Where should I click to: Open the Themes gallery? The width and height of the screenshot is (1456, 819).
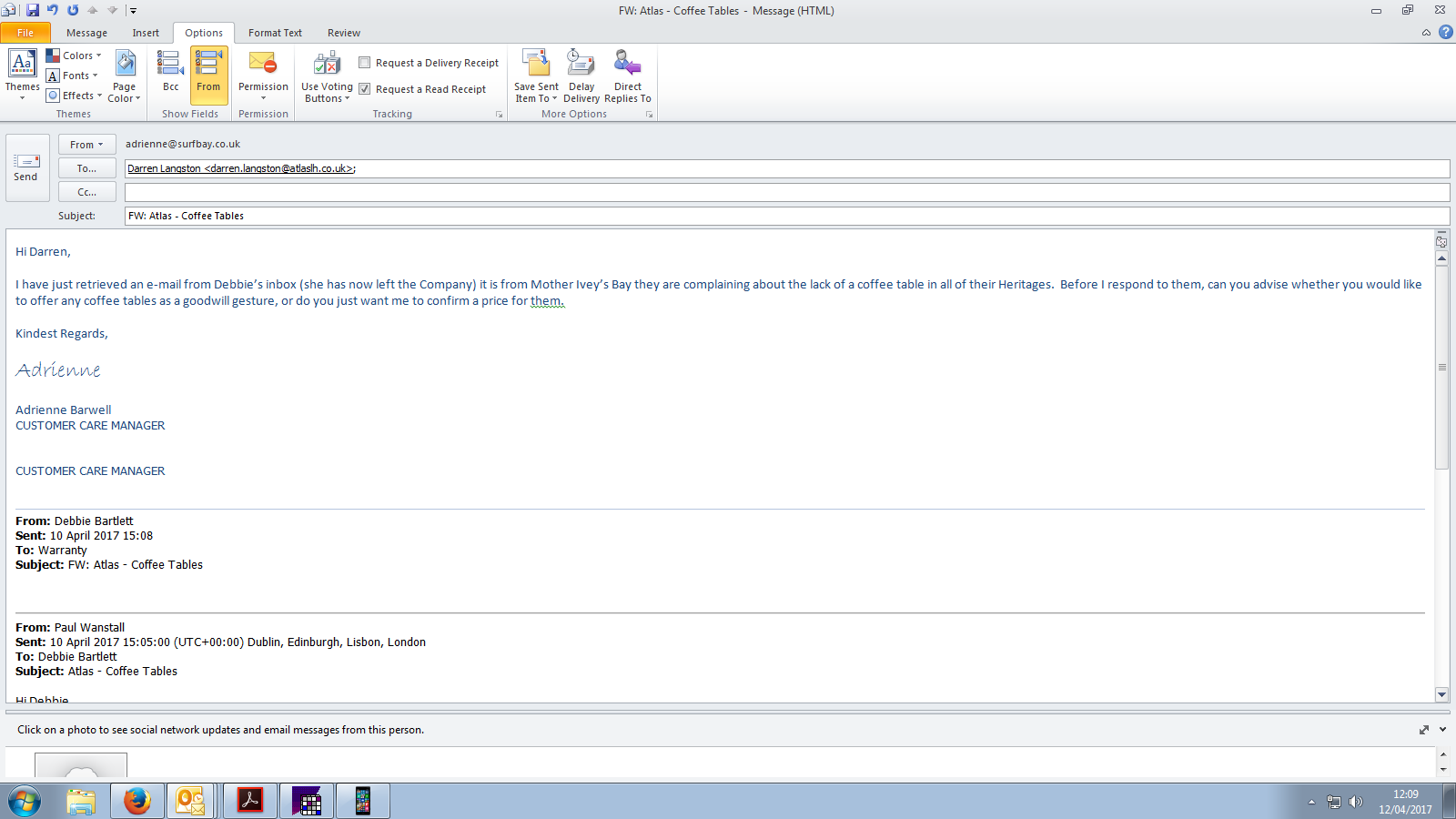(22, 75)
